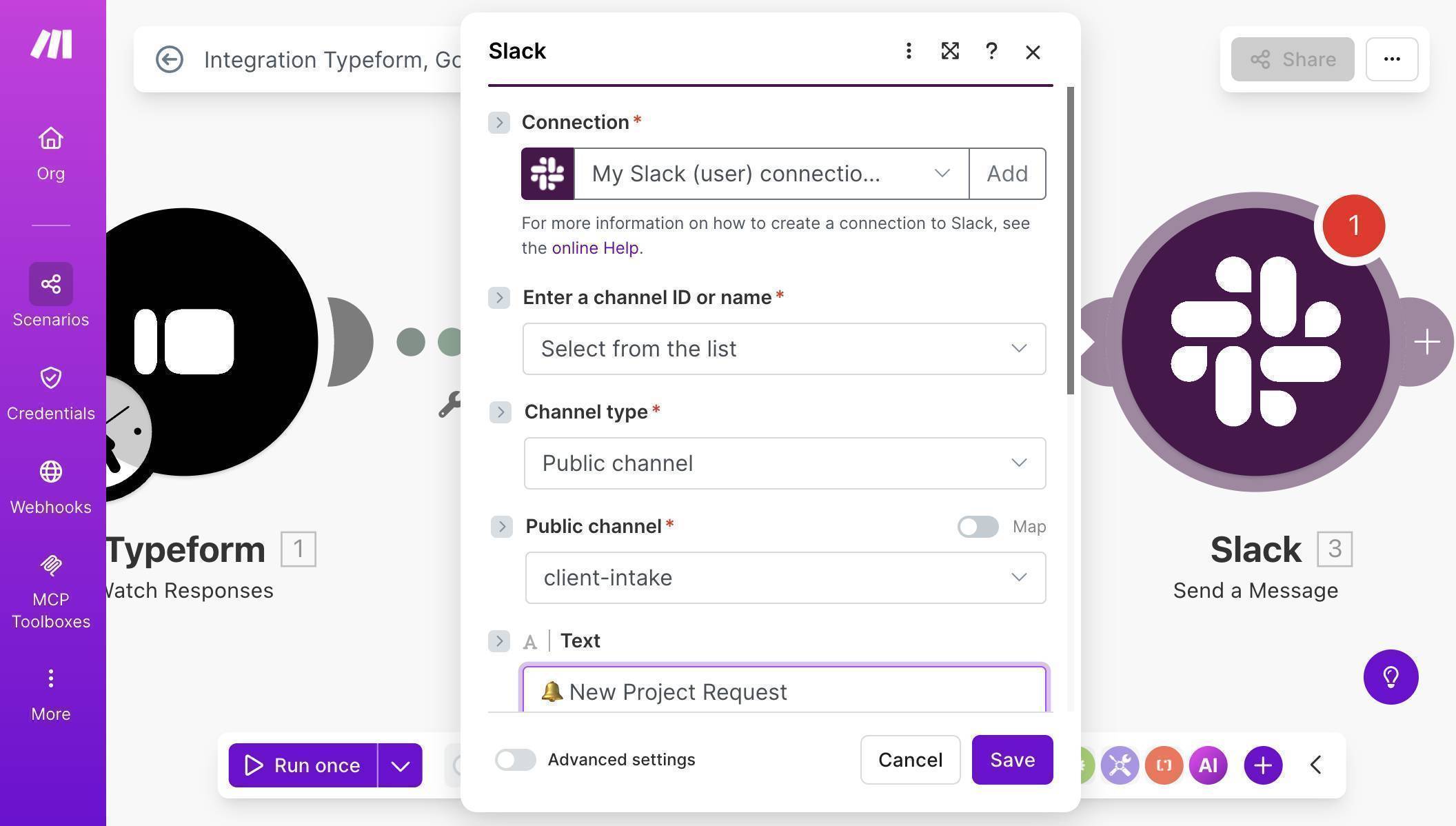Enable mapping for the Public channel field
This screenshot has height=826, width=1456.
[x=977, y=527]
